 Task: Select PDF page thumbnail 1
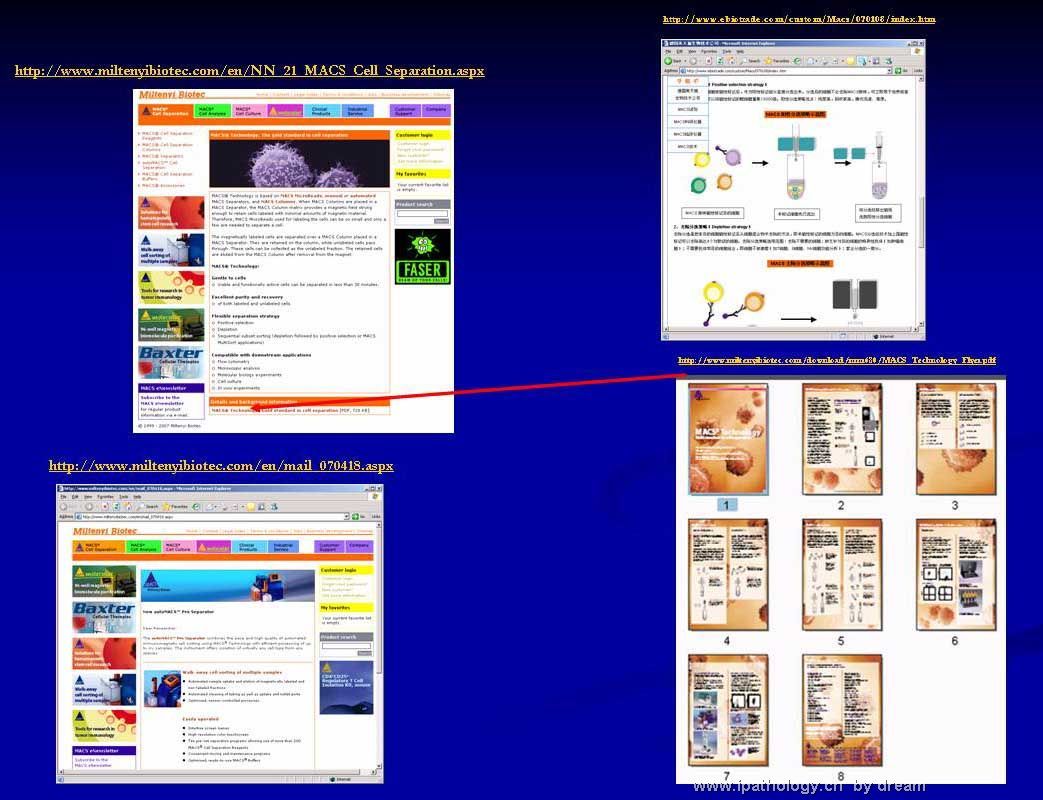(728, 438)
